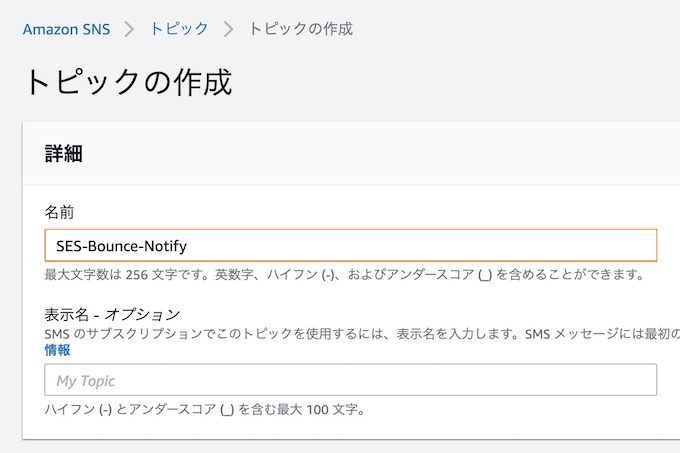
Task: Click the SMS subscription description text
Action: click(362, 334)
